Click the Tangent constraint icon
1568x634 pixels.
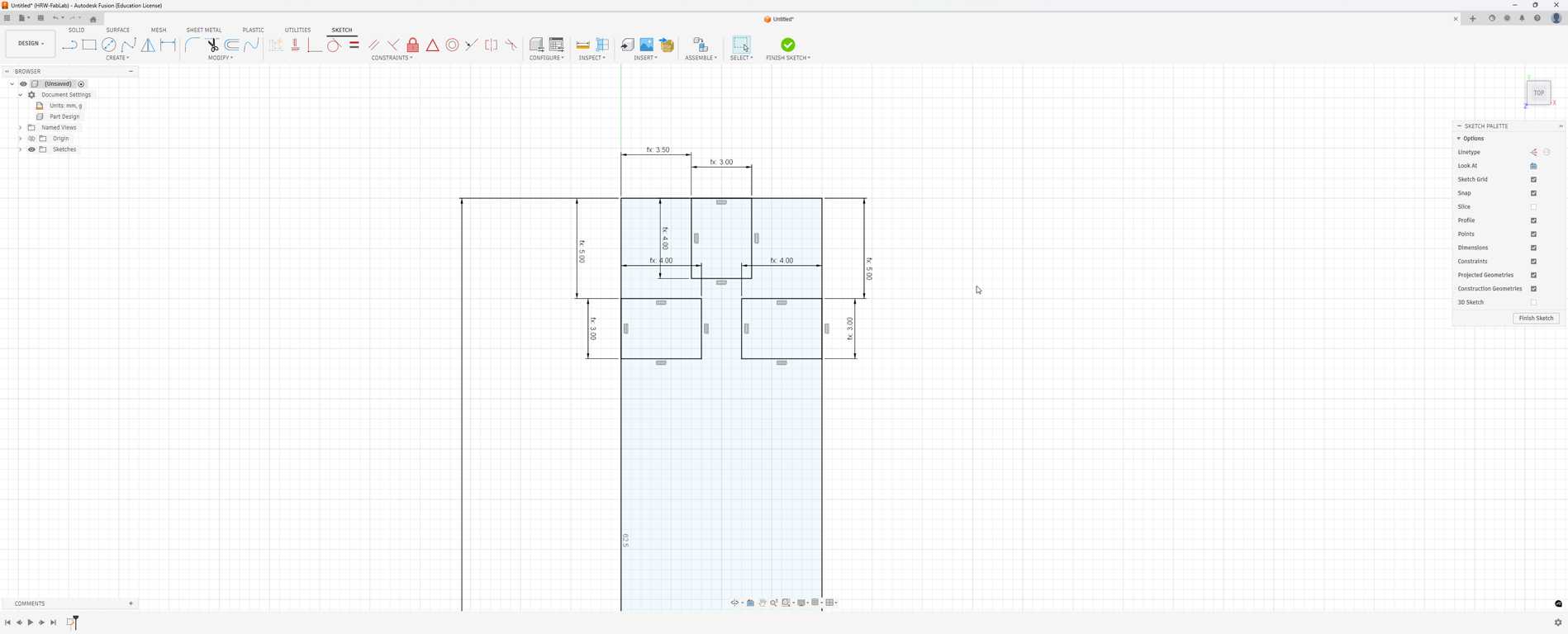pos(334,45)
